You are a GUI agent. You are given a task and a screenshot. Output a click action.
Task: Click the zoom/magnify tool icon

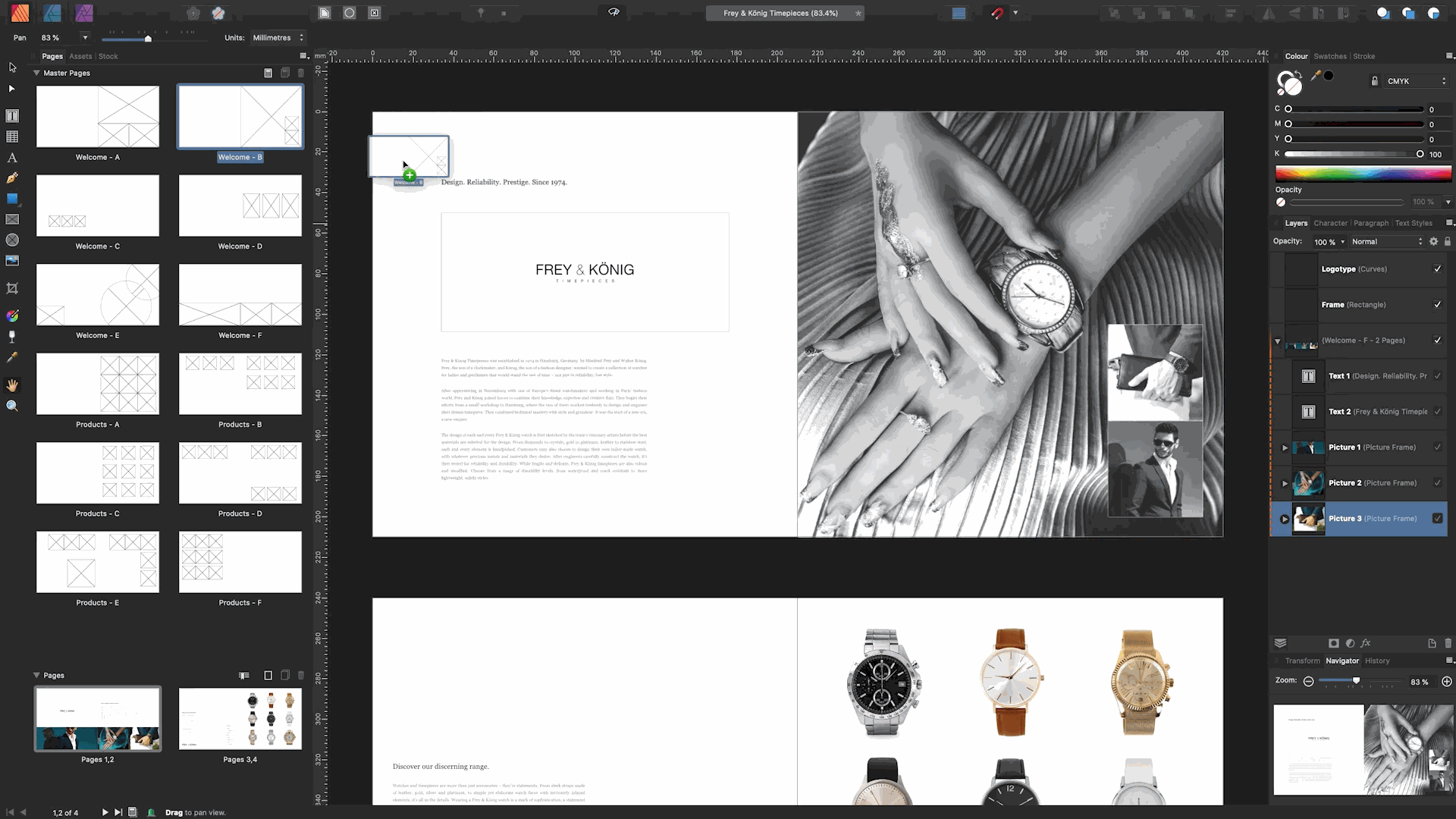tap(12, 406)
